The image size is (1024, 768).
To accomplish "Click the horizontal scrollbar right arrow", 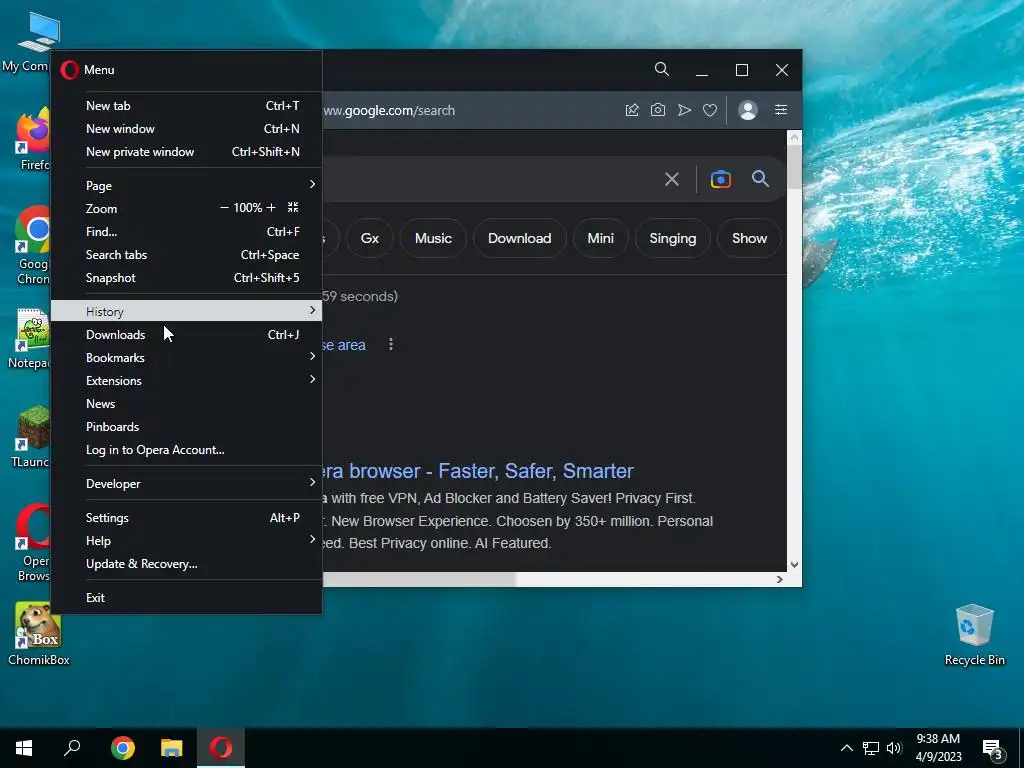I will [x=779, y=579].
